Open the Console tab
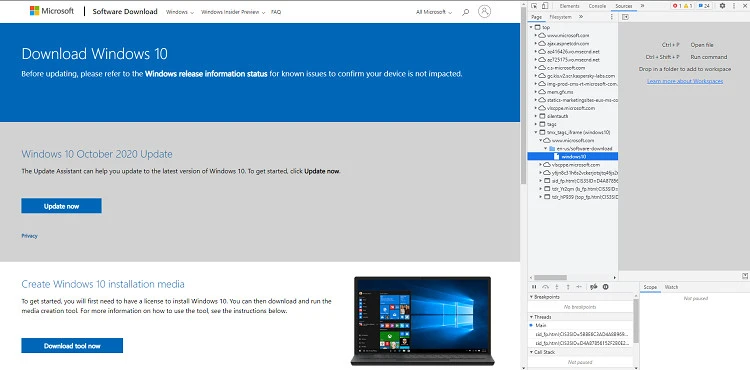 [597, 6]
